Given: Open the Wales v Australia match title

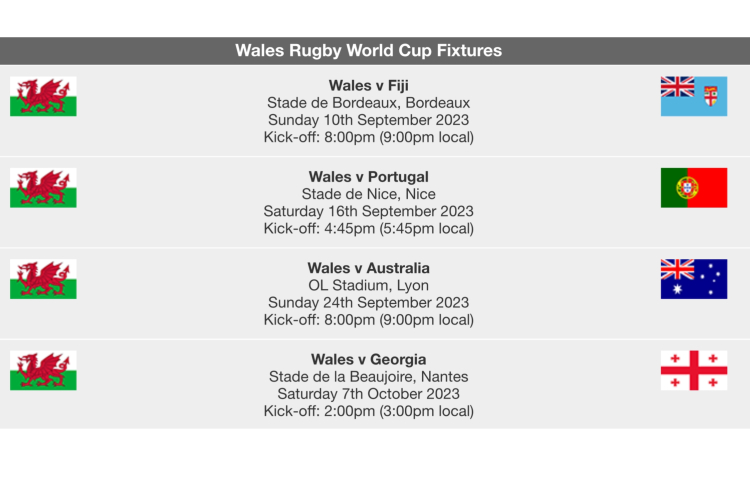Looking at the screenshot, I should 368,268.
